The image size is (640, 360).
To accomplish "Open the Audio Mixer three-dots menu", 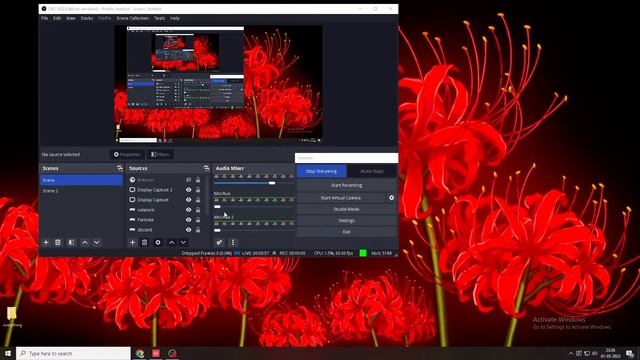I will pos(233,242).
